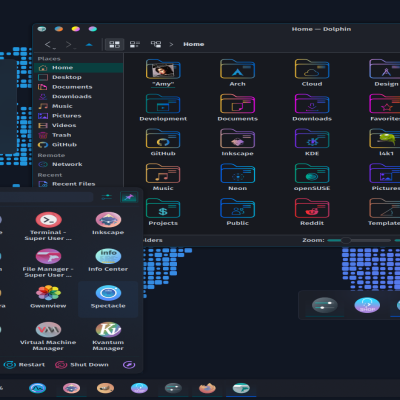Select the "Amy" folder
Image resolution: width=400 pixels, height=400 pixels.
[x=163, y=73]
